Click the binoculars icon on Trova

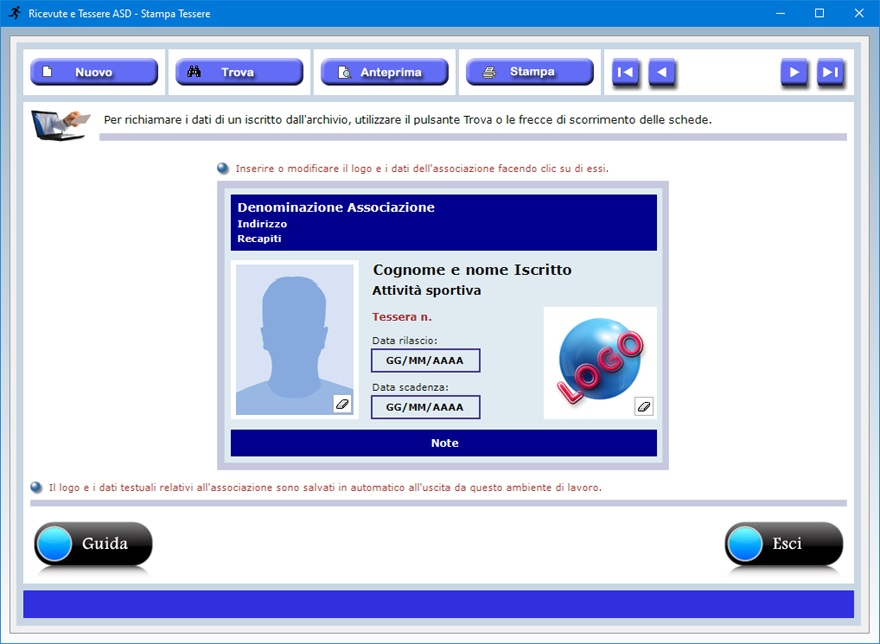pyautogui.click(x=194, y=71)
